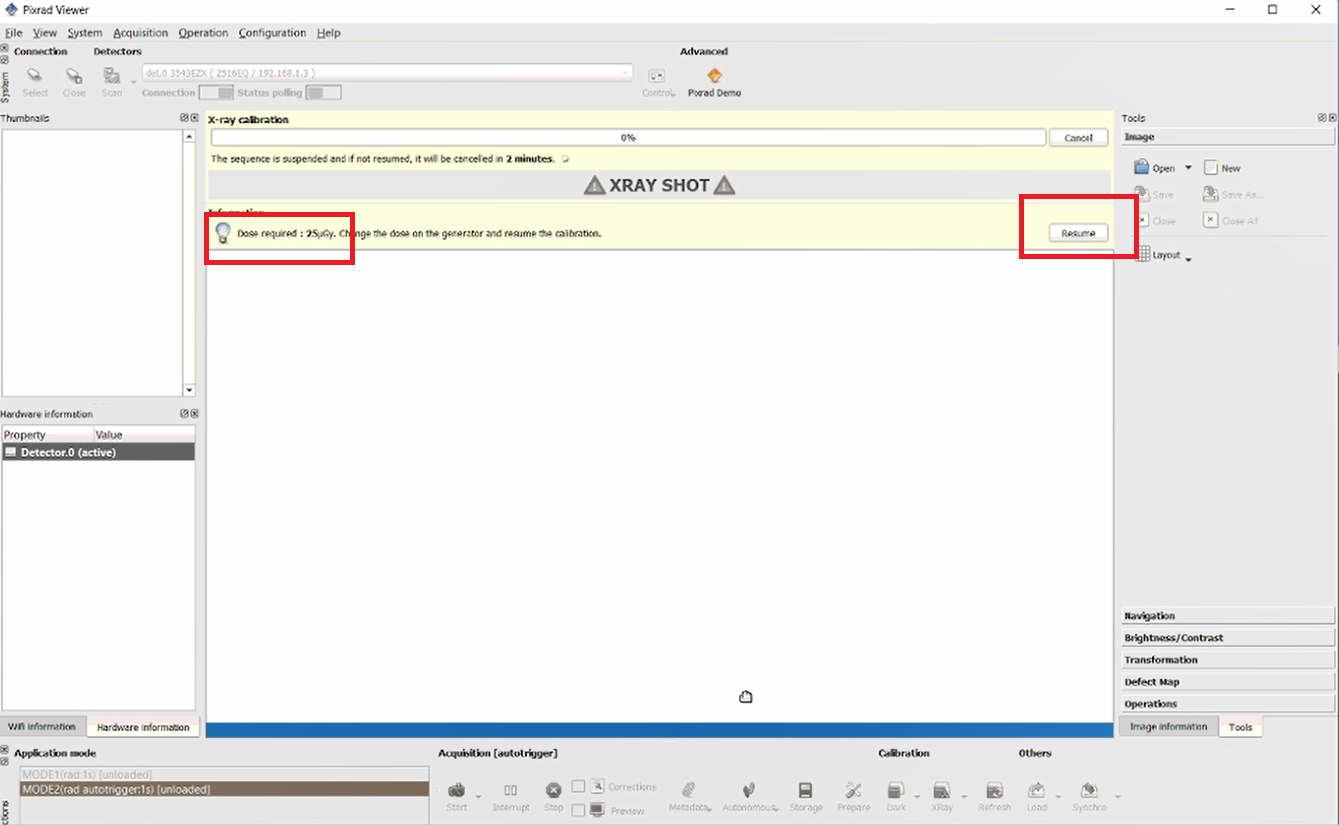Open the Acquisition menu
This screenshot has height=825, width=1339.
click(140, 33)
